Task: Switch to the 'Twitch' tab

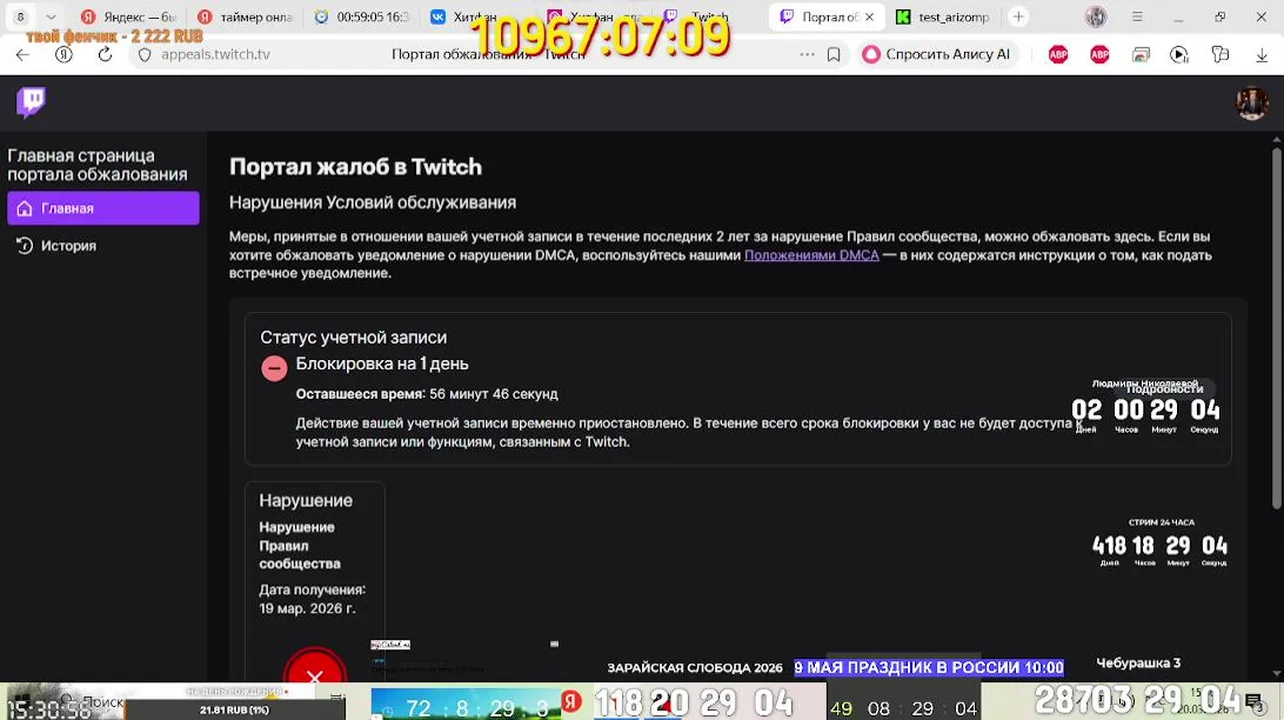Action: point(710,17)
